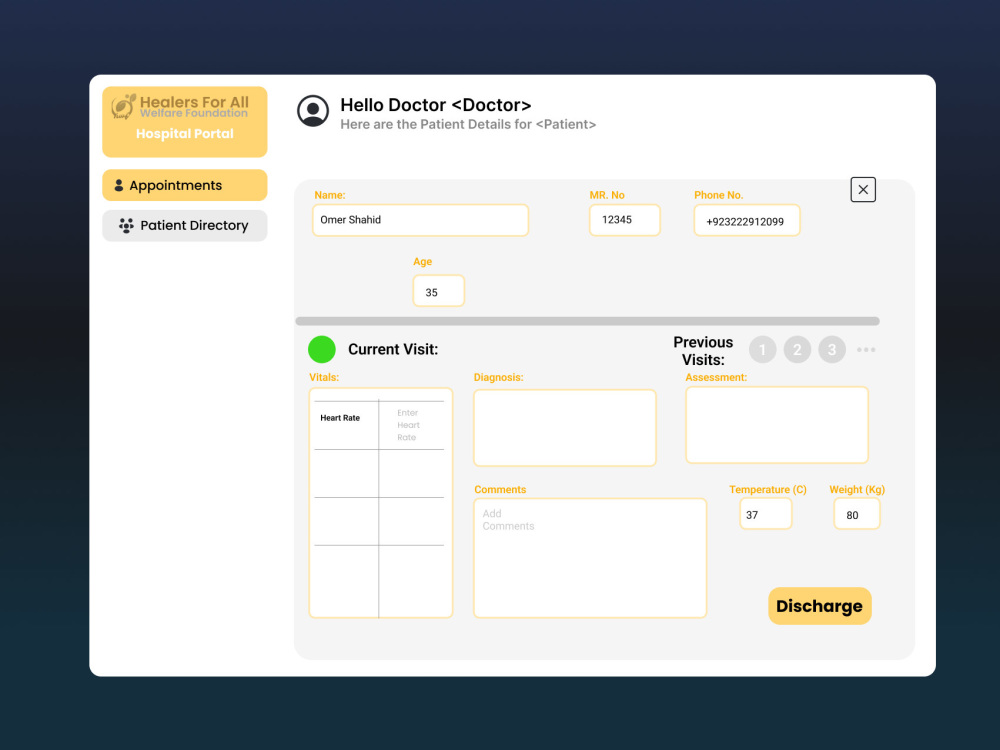Click the Vitals: label
Image resolution: width=1000 pixels, height=750 pixels.
(324, 378)
